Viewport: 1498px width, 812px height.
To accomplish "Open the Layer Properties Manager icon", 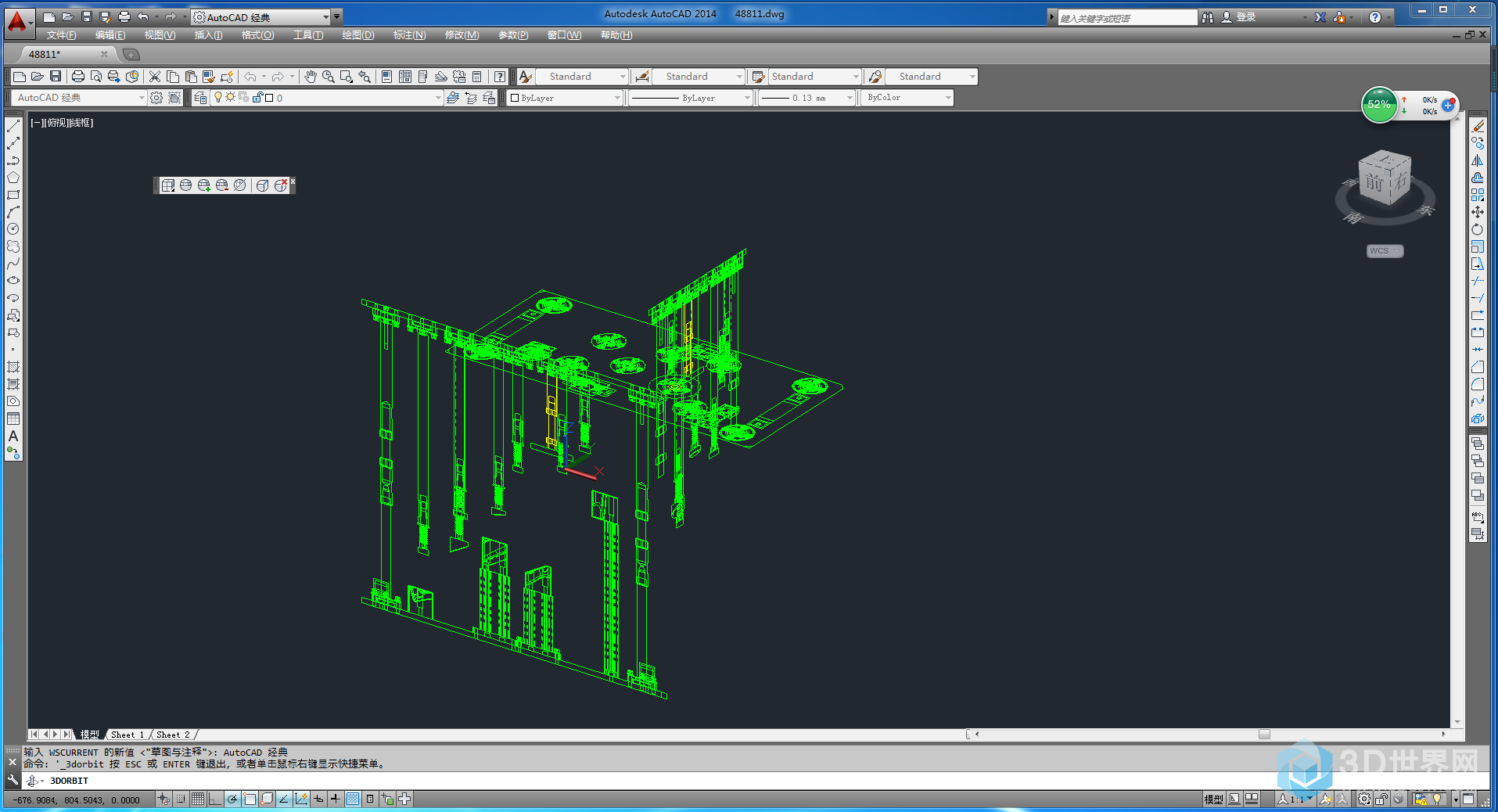I will (201, 98).
